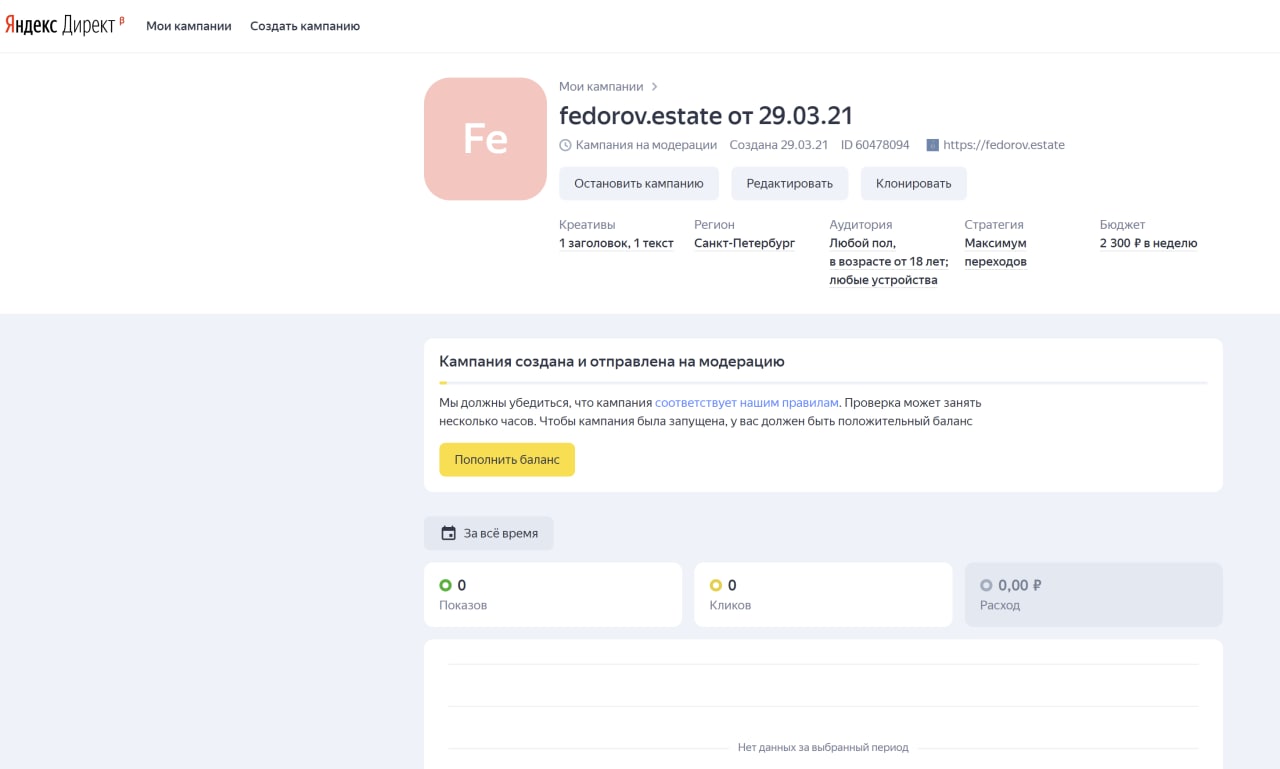This screenshot has height=769, width=1280.
Task: Open the "Санкт-Петербург" region setting
Action: pos(745,243)
